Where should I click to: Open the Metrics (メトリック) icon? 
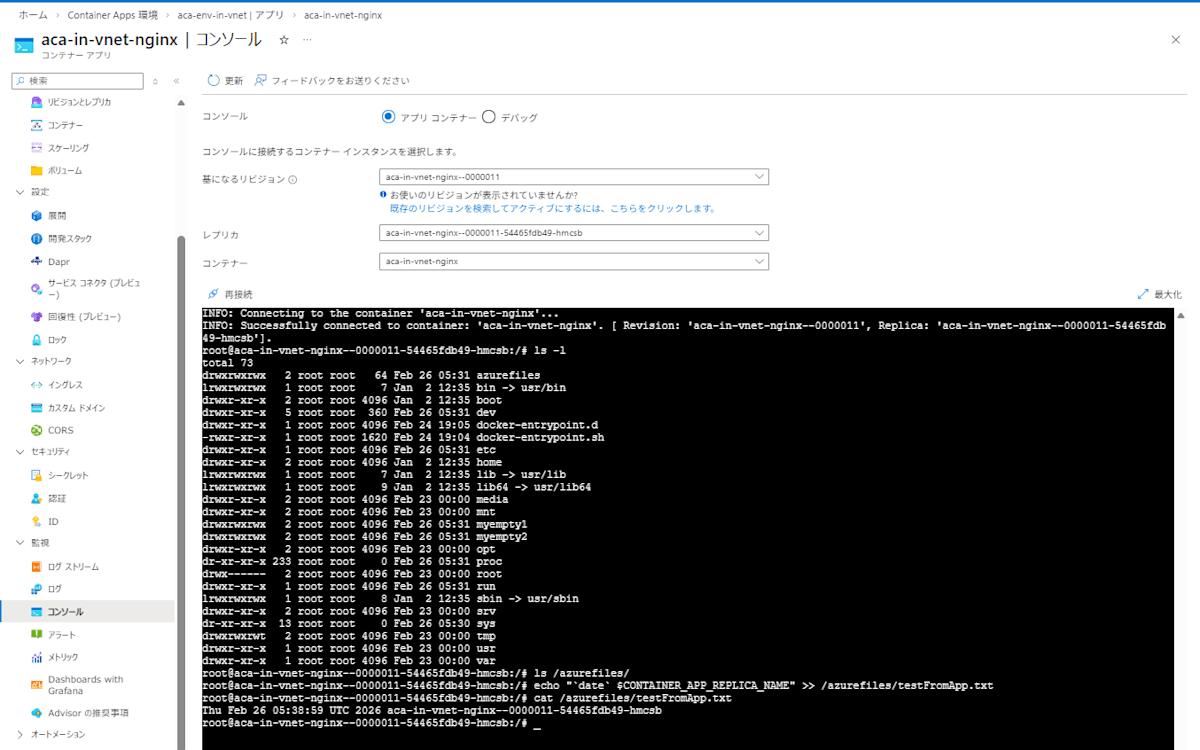[x=37, y=657]
